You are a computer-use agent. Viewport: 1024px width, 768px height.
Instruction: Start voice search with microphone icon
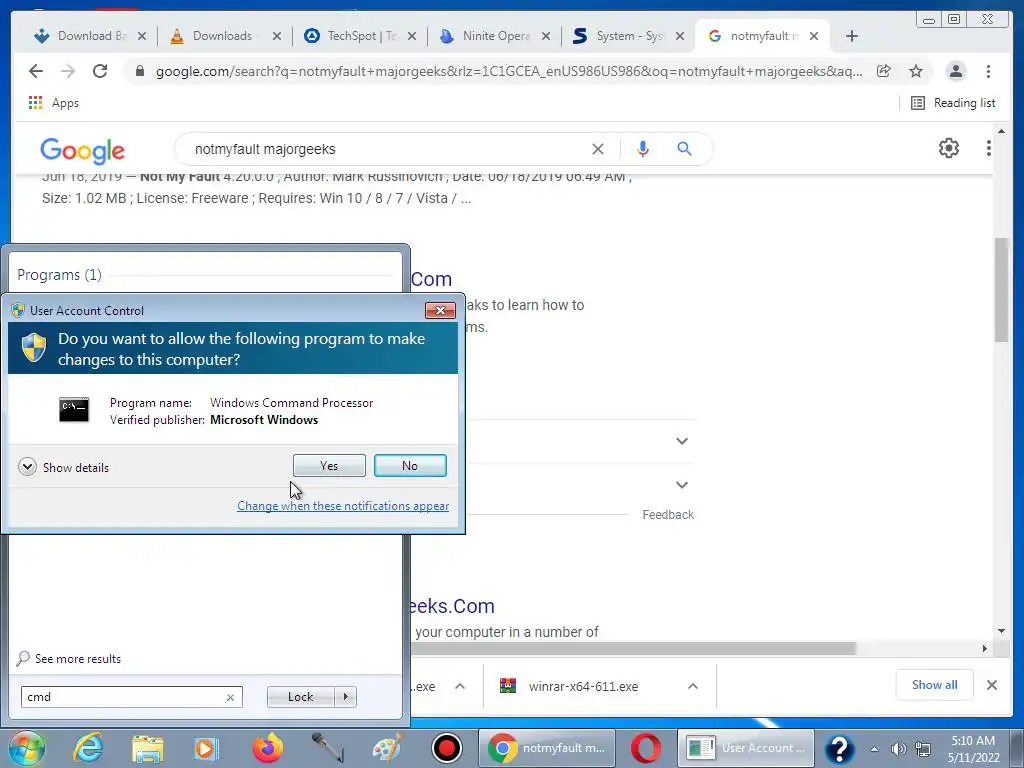[x=643, y=149]
